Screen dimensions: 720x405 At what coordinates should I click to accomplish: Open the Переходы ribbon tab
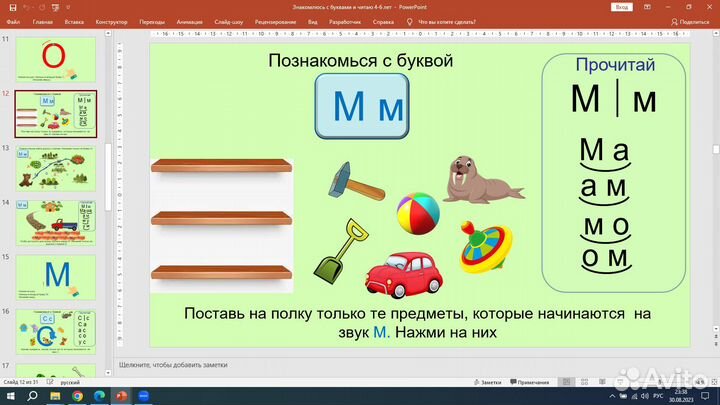pos(152,22)
